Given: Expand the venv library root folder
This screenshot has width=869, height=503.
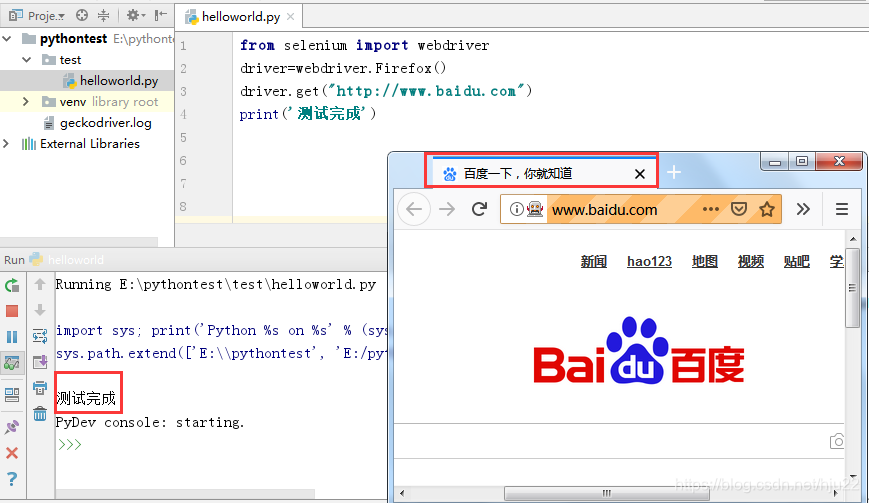Looking at the screenshot, I should click(25, 101).
